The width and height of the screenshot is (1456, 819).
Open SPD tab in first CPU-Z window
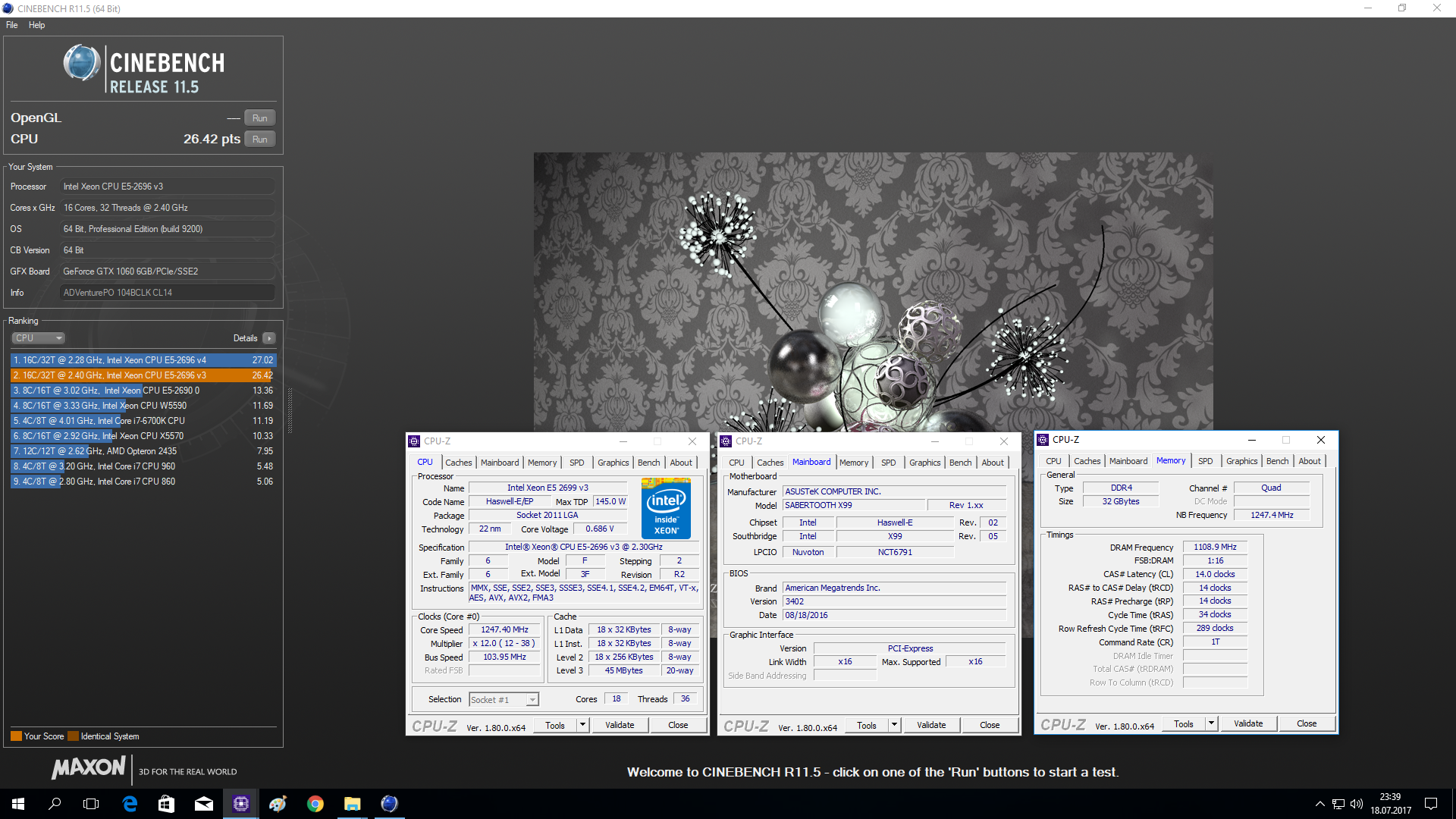576,463
